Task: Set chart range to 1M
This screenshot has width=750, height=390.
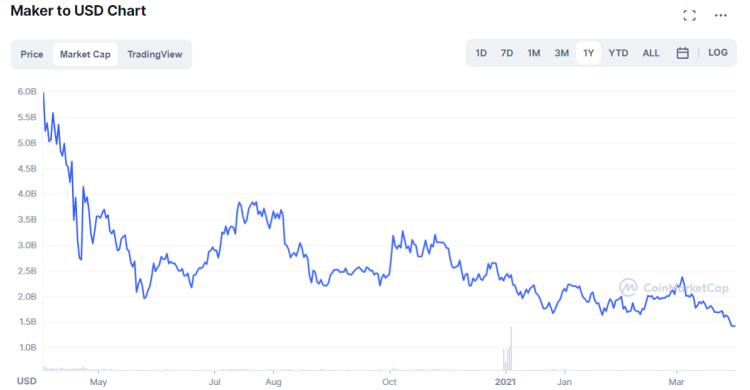Action: point(533,53)
